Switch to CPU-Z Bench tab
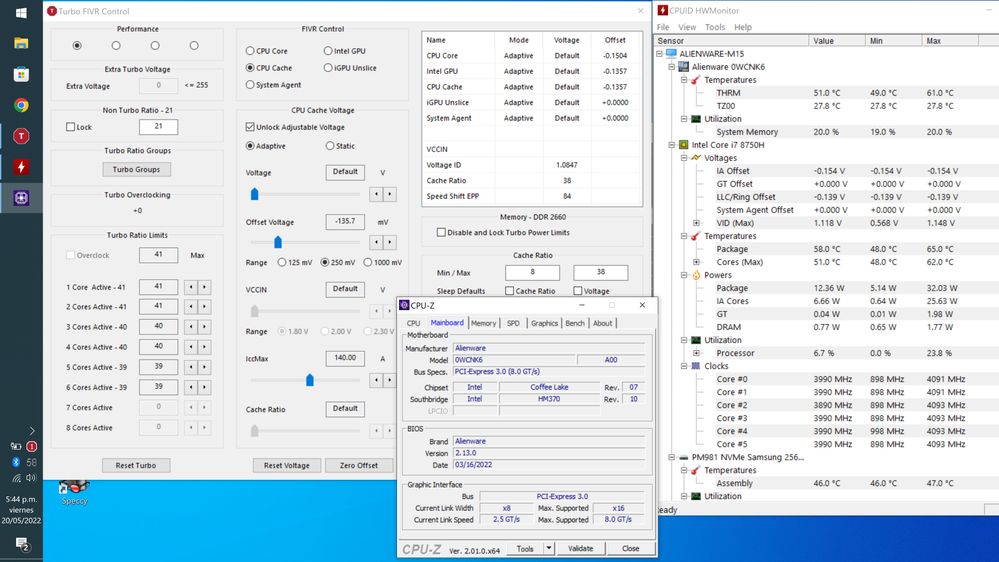The width and height of the screenshot is (999, 562). [575, 323]
